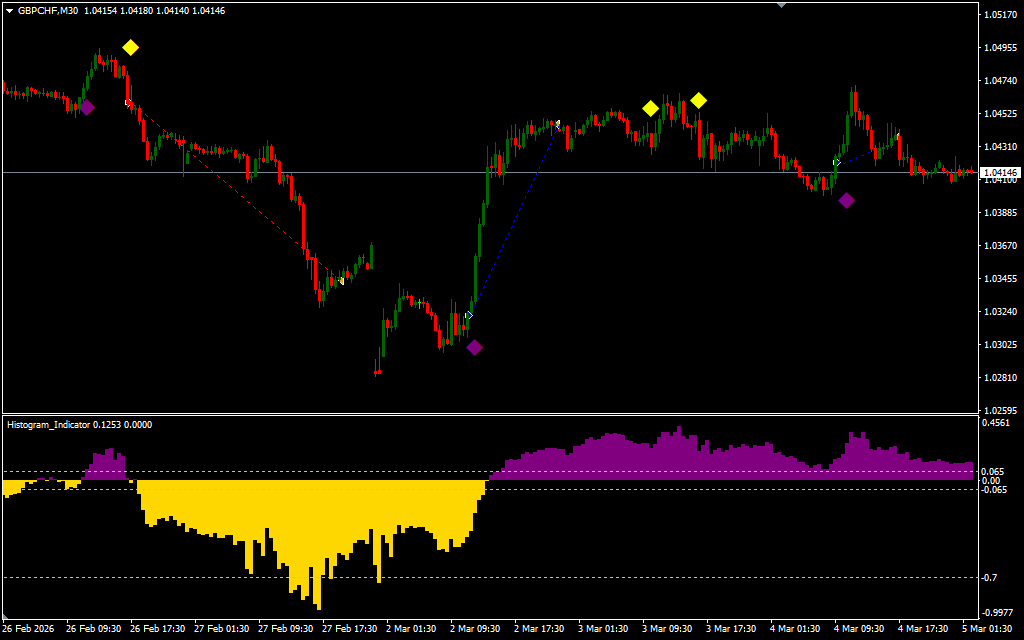Click the yellow diamond above the Feb 26 peak
This screenshot has width=1024, height=640.
tap(130, 47)
